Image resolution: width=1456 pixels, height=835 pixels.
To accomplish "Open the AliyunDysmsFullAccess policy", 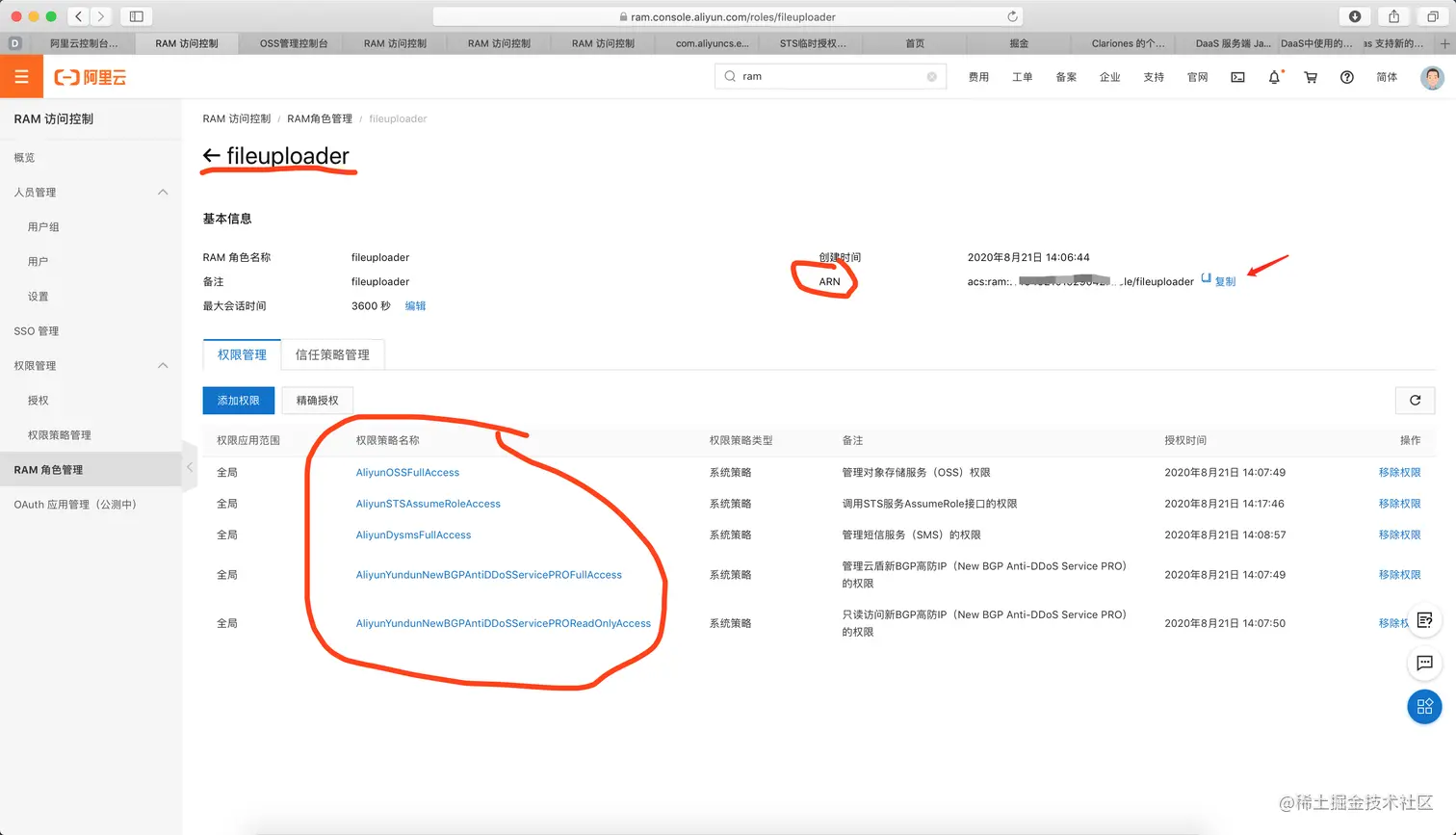I will tap(413, 535).
